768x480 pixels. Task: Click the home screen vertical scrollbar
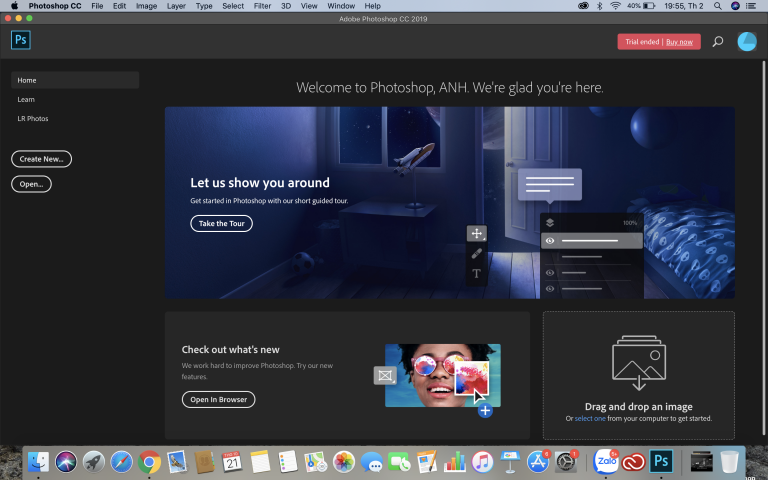coord(763,247)
